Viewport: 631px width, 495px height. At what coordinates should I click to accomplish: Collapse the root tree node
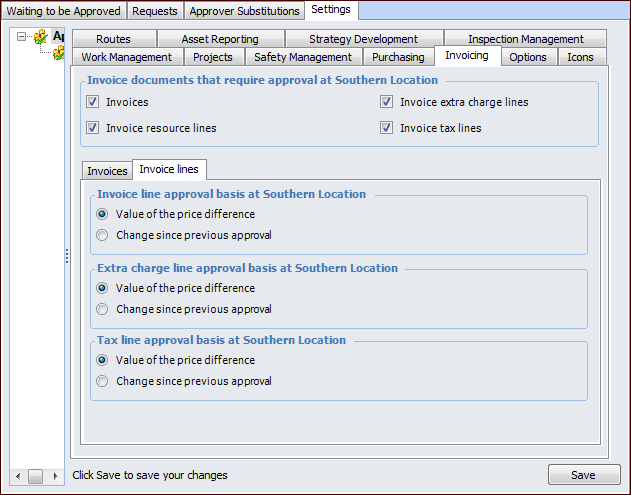coord(22,37)
